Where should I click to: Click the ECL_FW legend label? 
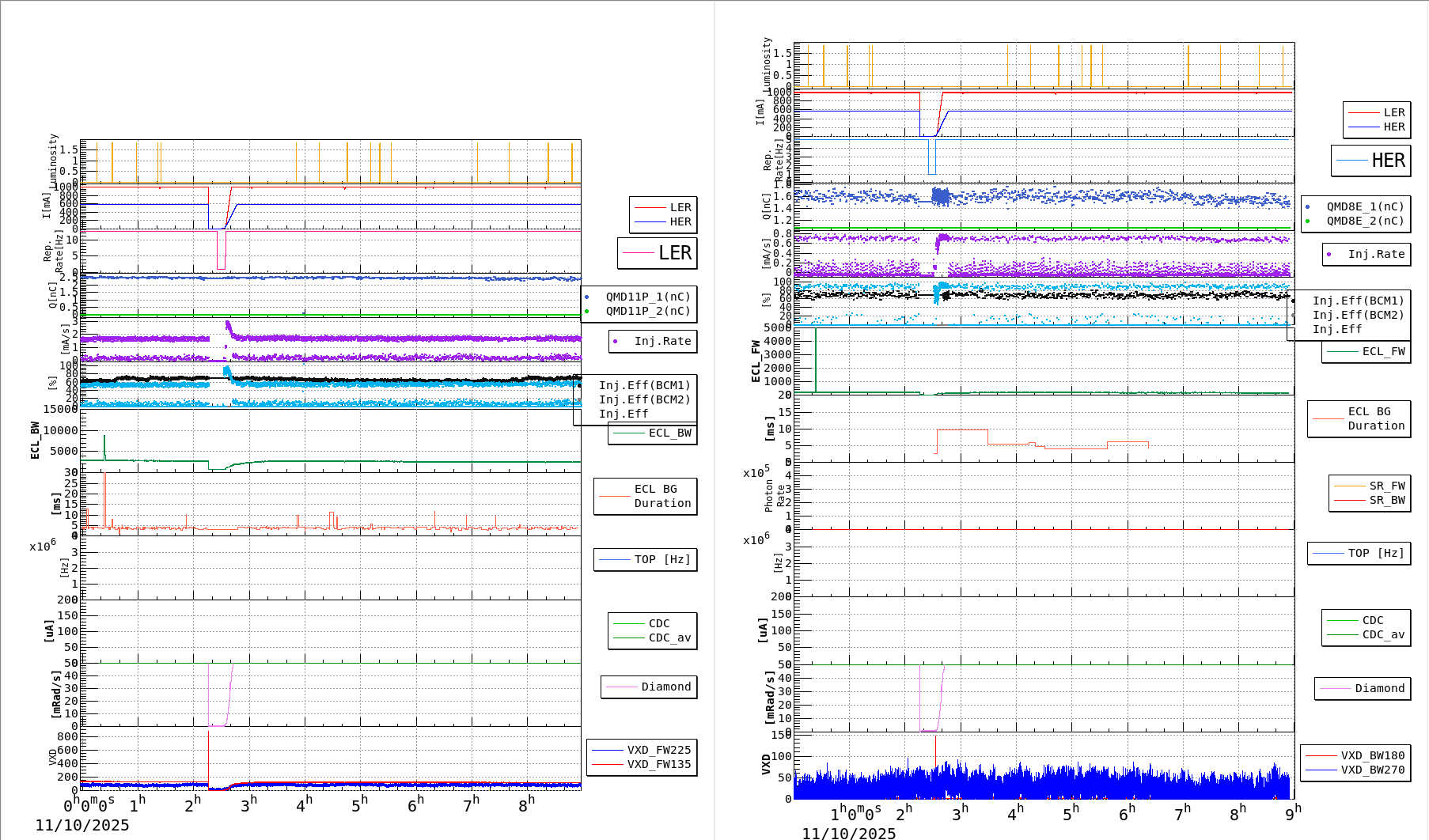click(x=1382, y=351)
